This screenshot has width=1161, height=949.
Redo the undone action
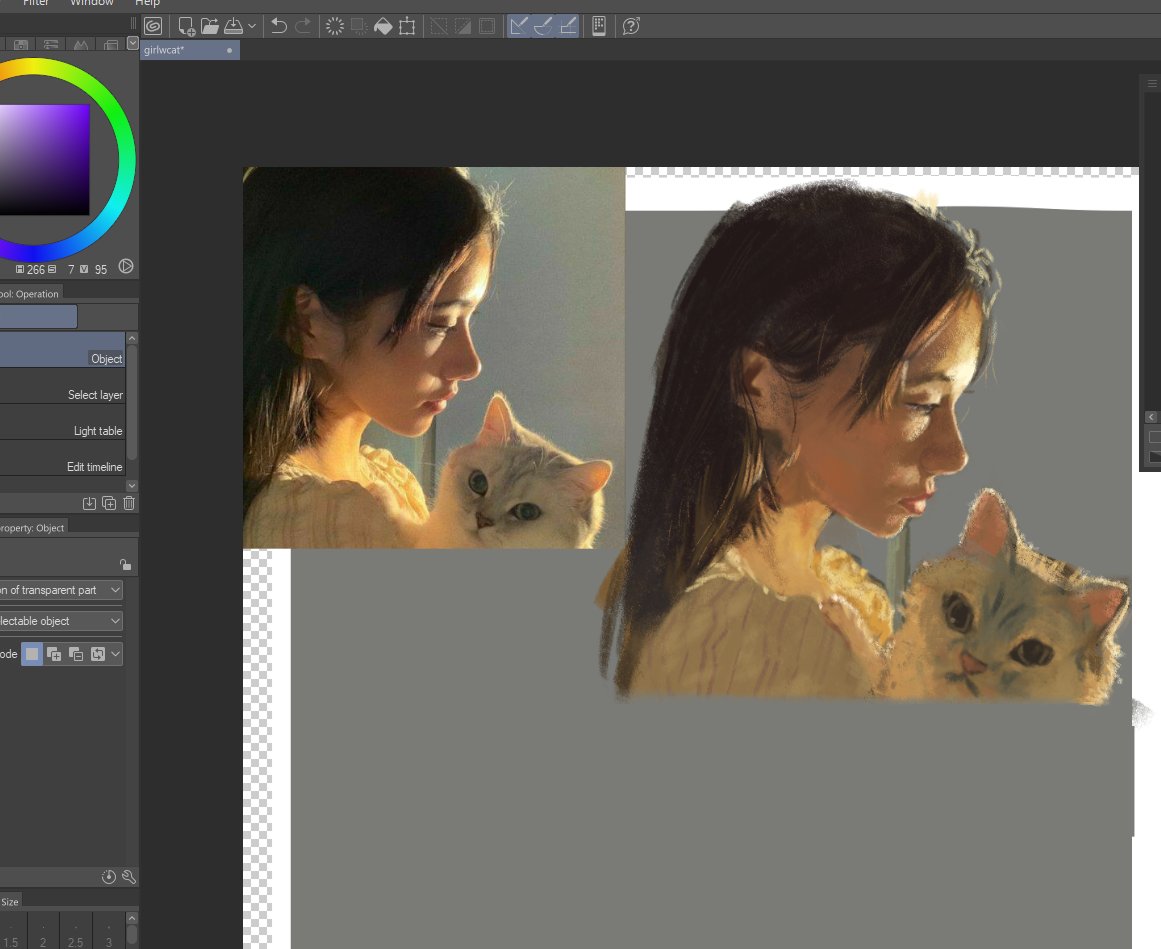click(303, 27)
